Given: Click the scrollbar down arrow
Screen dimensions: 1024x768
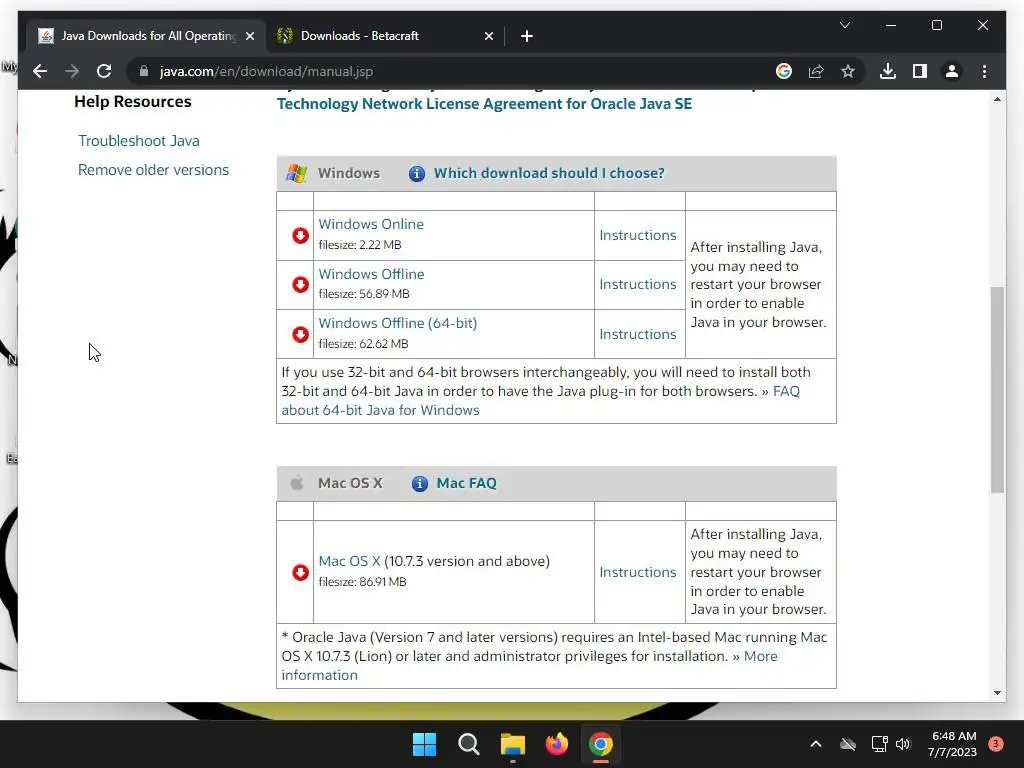Looking at the screenshot, I should point(997,693).
